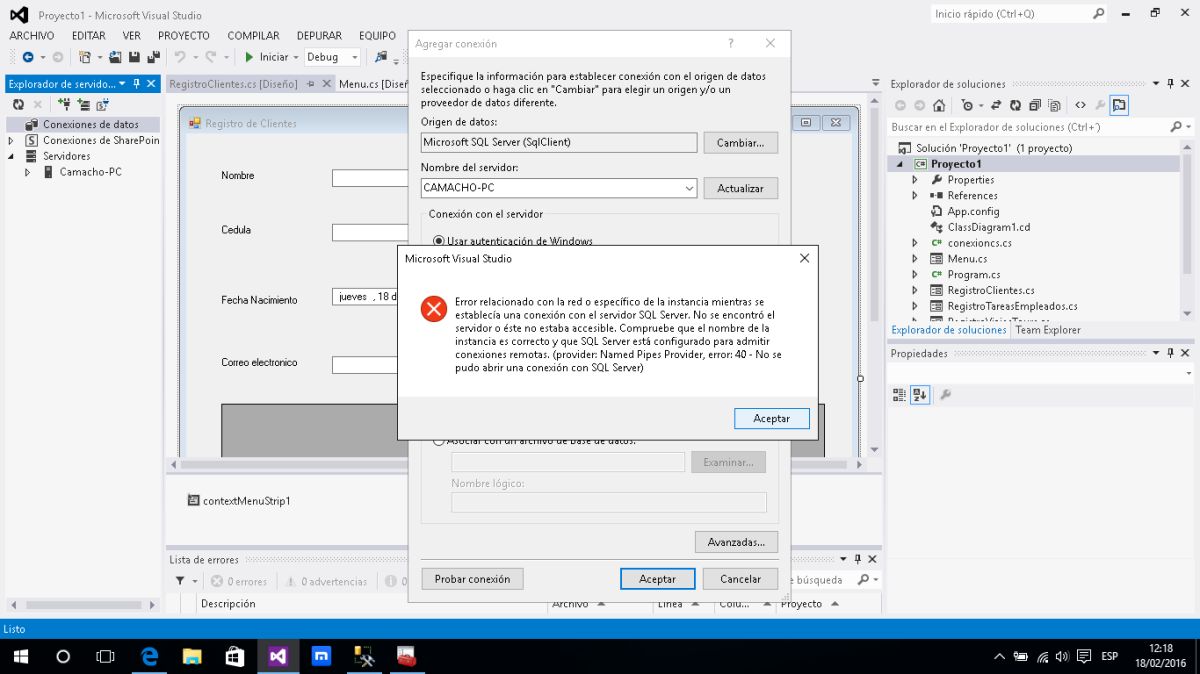Toggle the 0 advertencias filter button
Viewport: 1200px width, 674px height.
click(326, 581)
